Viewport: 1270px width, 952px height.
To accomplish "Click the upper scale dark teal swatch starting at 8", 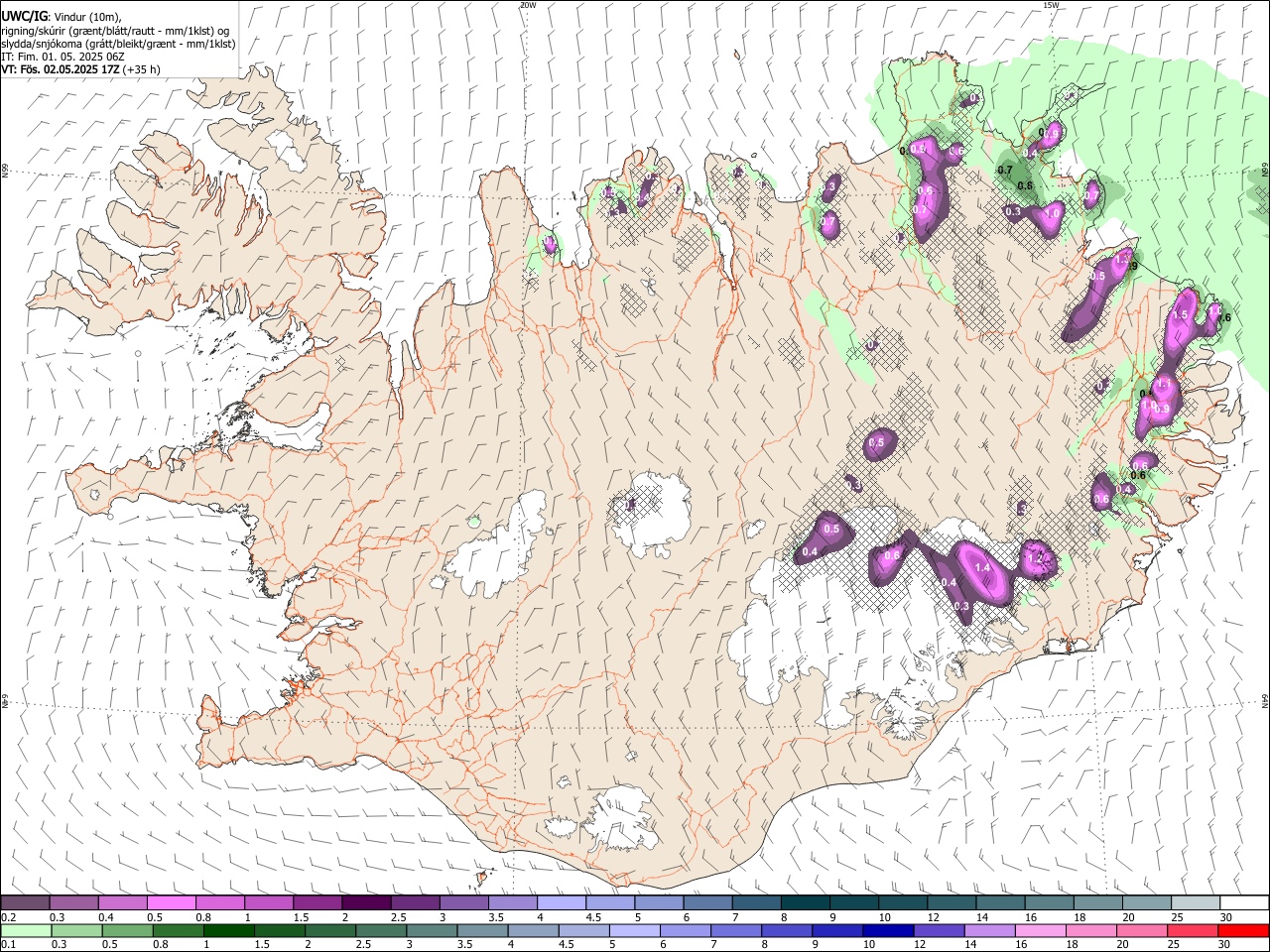I will [806, 903].
